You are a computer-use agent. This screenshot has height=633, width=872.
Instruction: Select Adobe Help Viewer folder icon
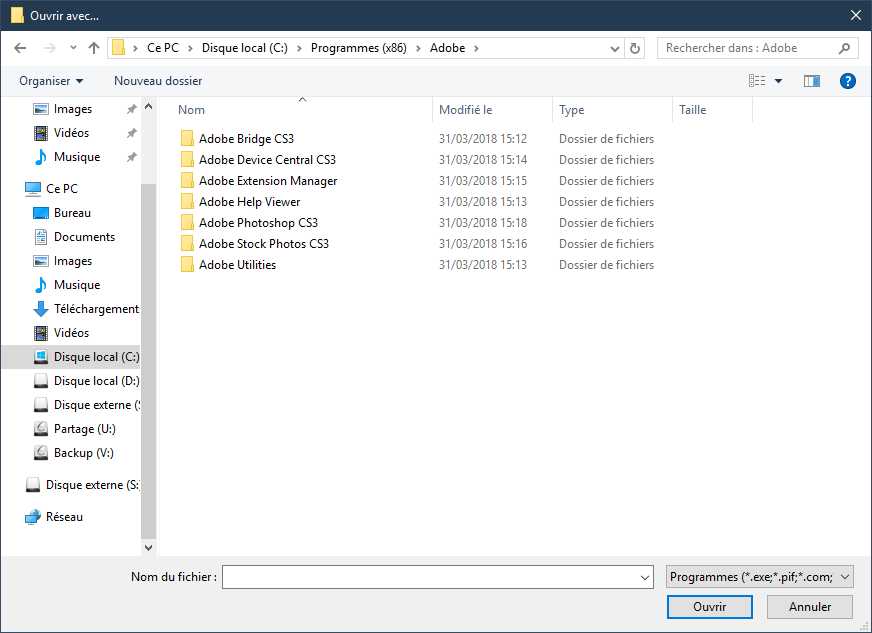pyautogui.click(x=187, y=201)
